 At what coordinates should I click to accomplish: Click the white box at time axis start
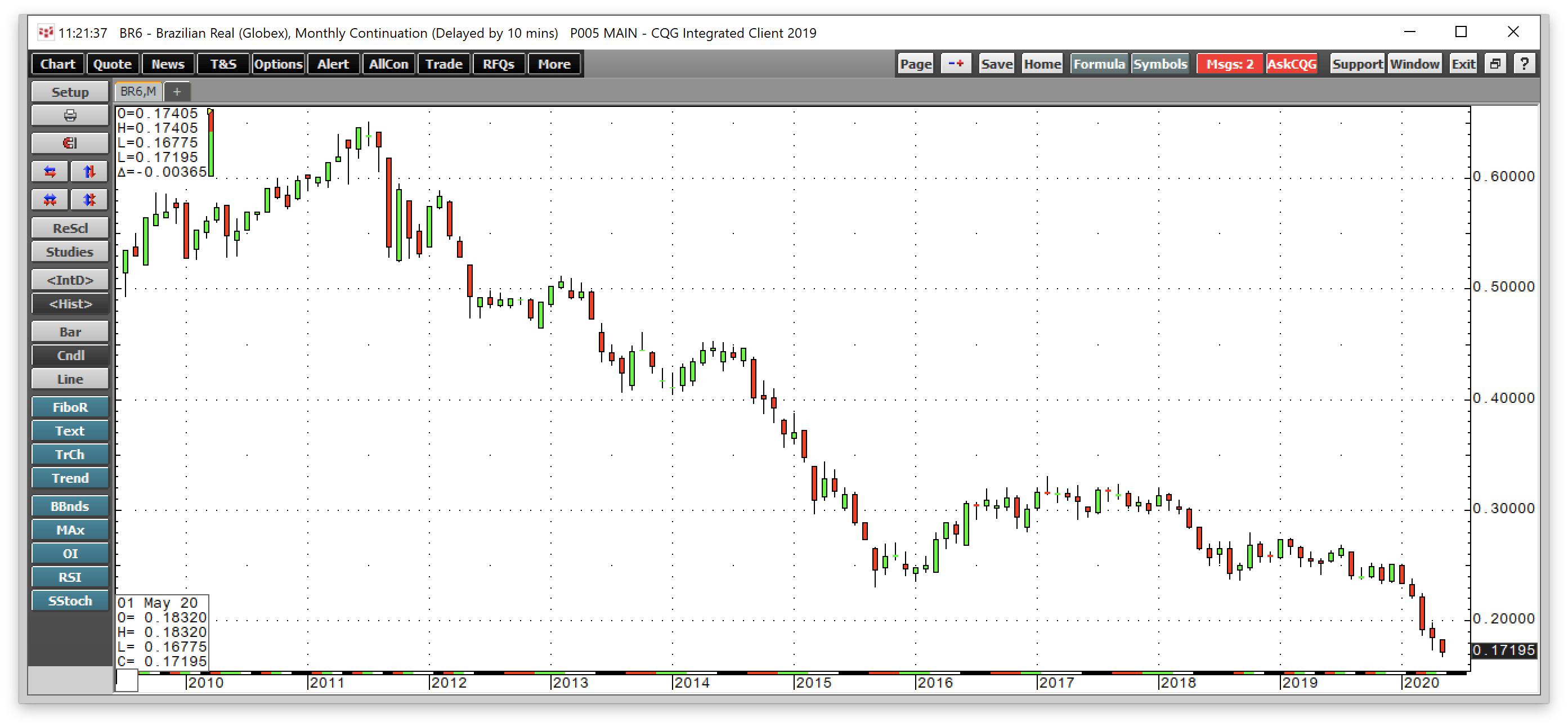[127, 680]
